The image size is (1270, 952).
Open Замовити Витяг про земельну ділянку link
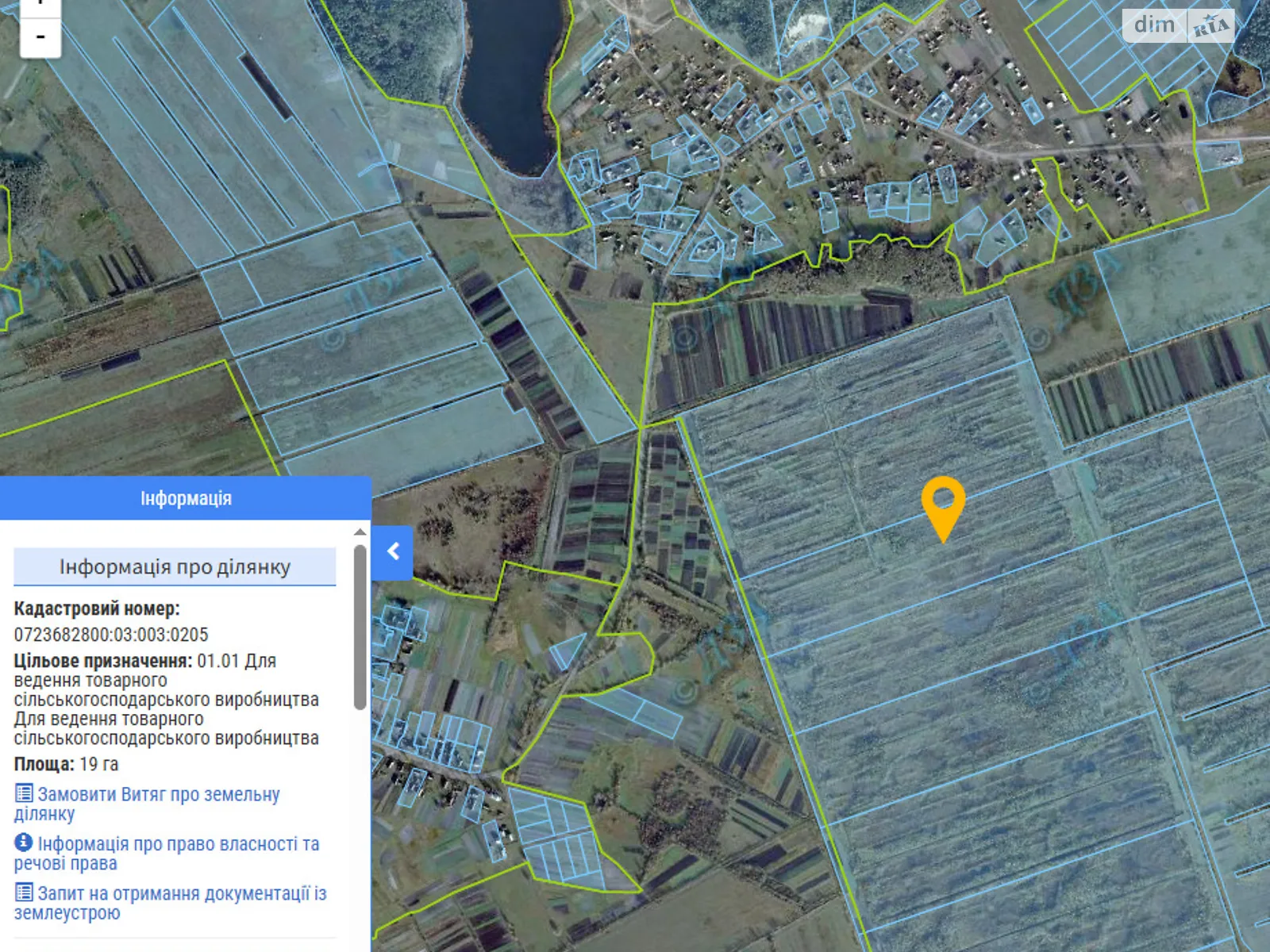pos(158,795)
